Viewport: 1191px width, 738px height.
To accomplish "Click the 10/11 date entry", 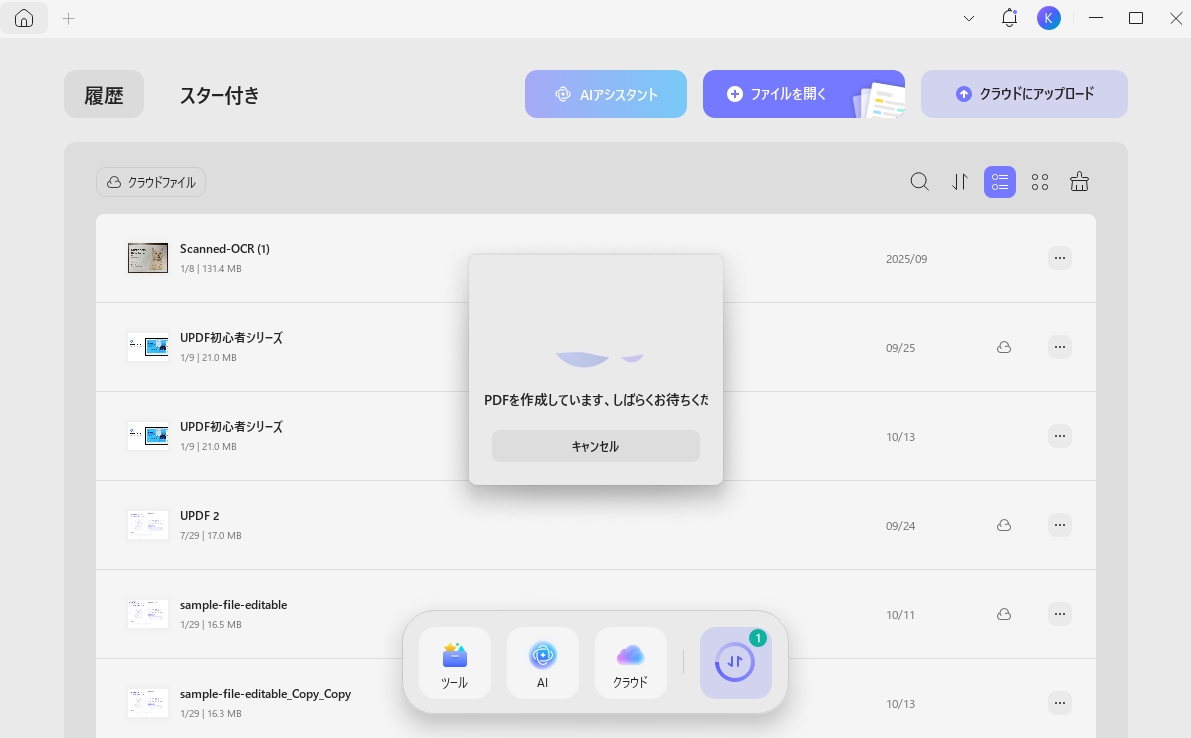I will click(x=900, y=614).
